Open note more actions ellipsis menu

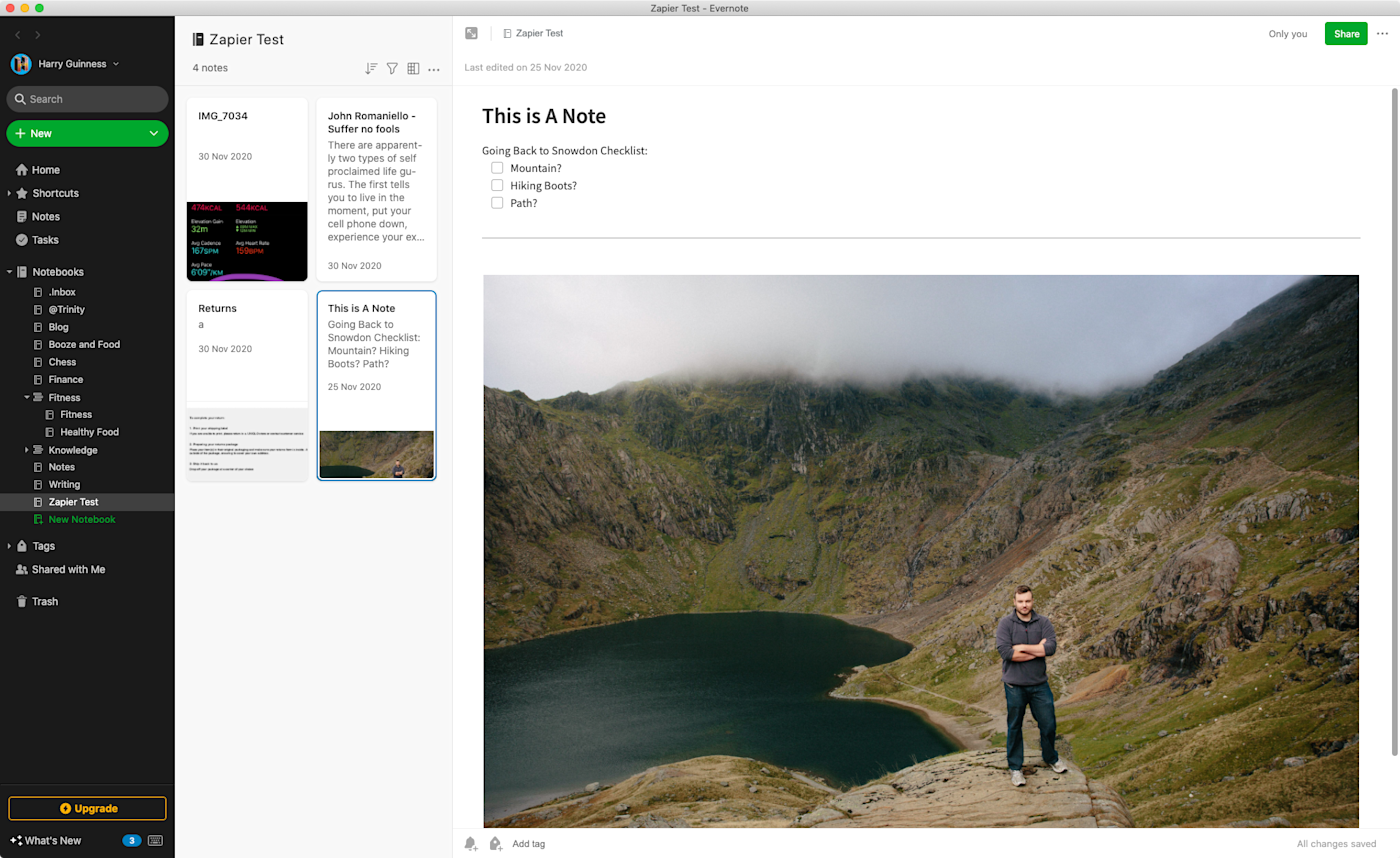point(1383,34)
